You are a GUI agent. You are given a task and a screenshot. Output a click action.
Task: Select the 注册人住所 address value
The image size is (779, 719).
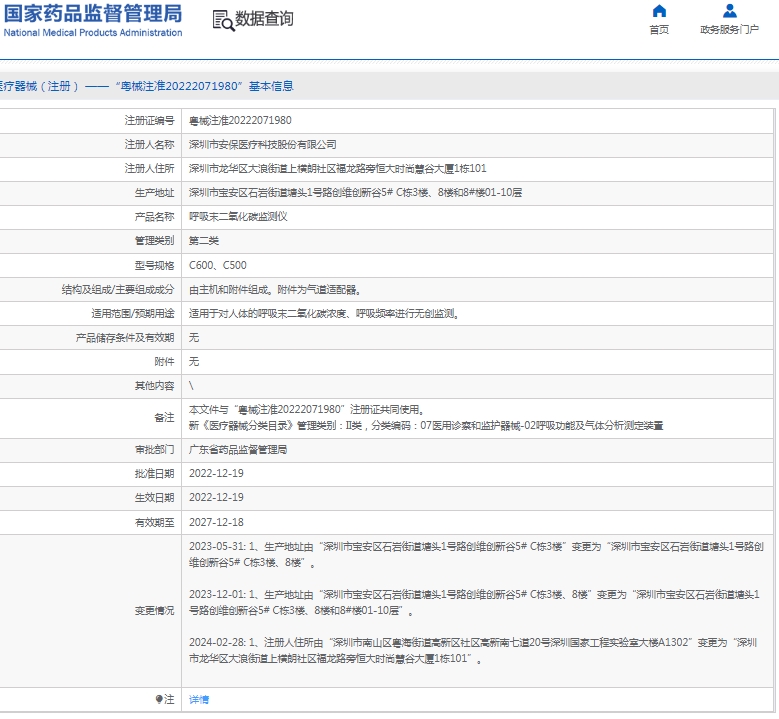[x=337, y=168]
